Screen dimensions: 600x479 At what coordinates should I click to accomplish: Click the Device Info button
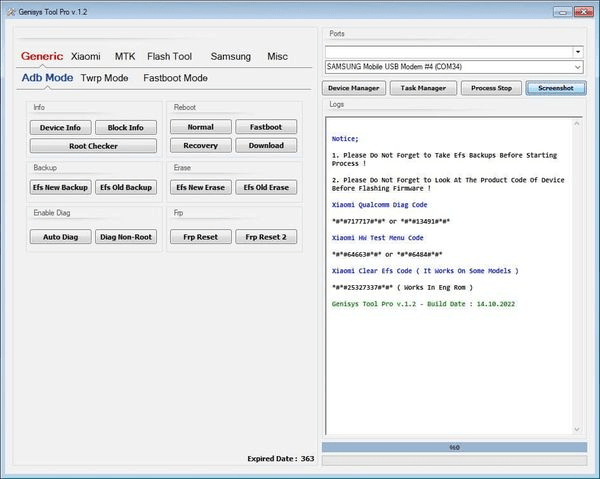(60, 127)
